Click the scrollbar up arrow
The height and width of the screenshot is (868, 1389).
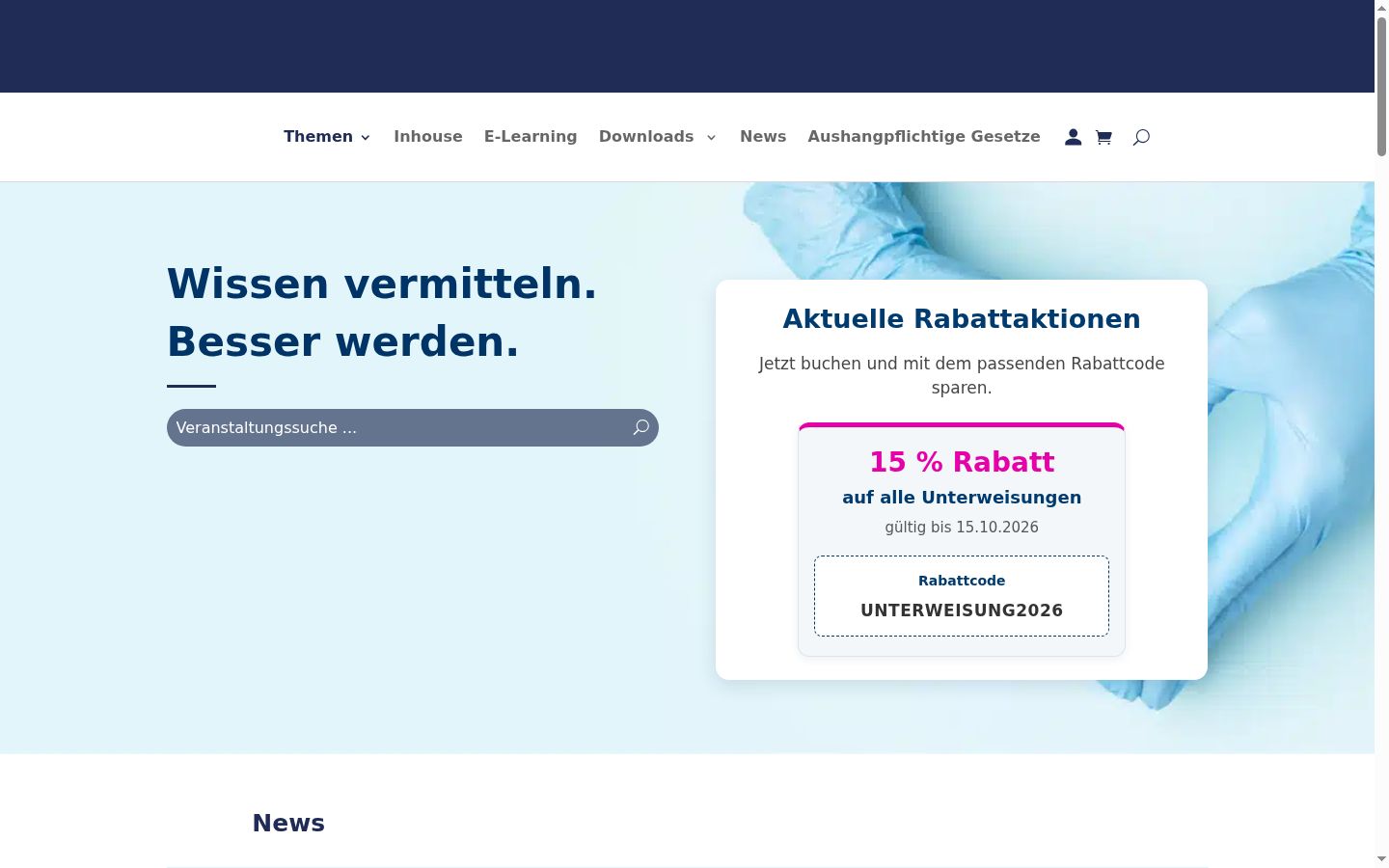click(1381, 8)
